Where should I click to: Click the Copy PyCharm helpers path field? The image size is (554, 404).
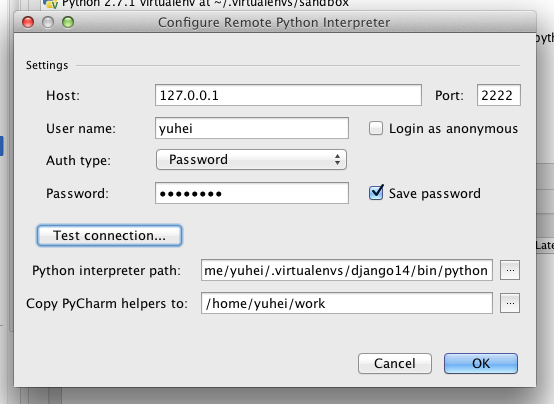pyautogui.click(x=347, y=303)
